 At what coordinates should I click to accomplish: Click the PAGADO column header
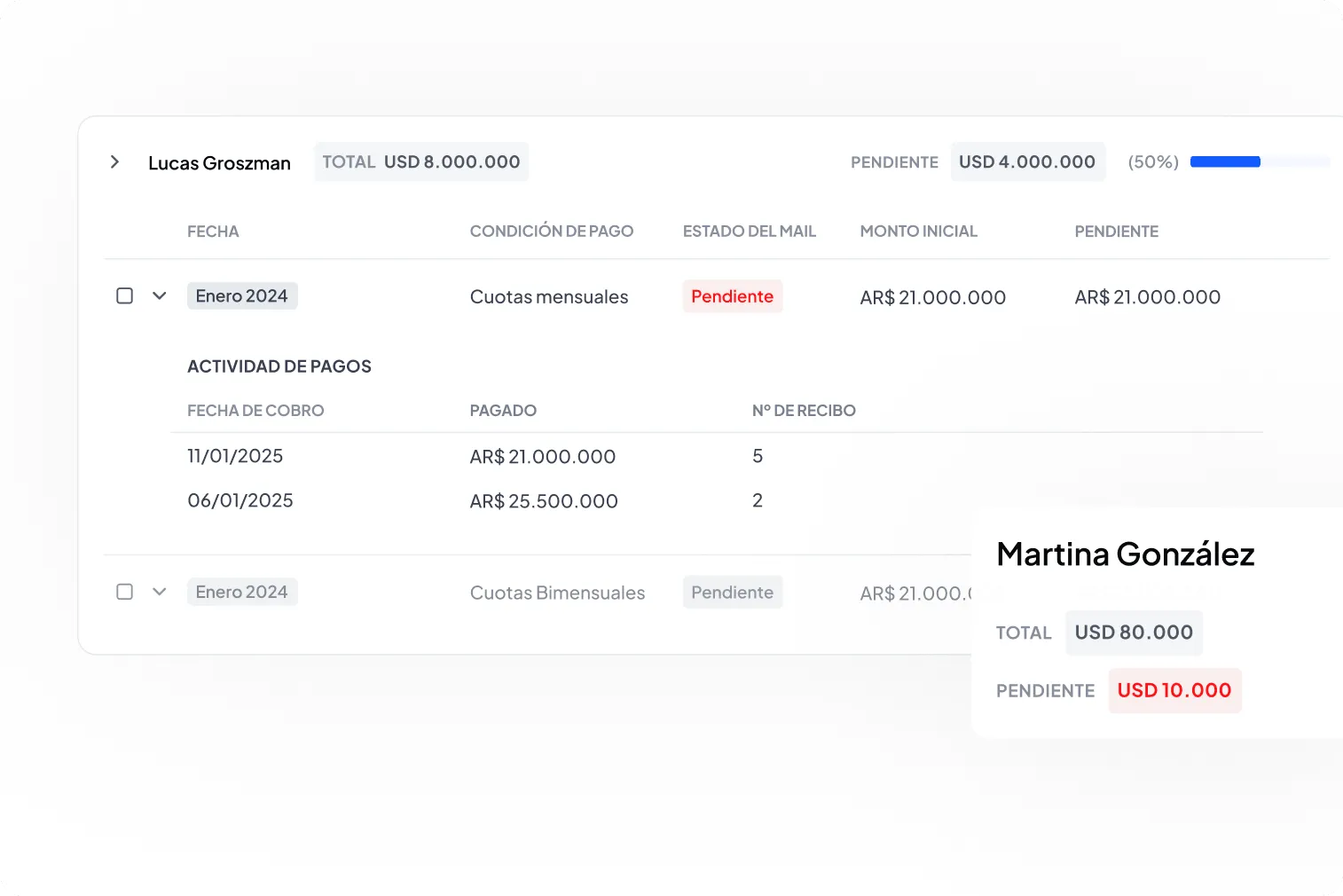click(503, 411)
